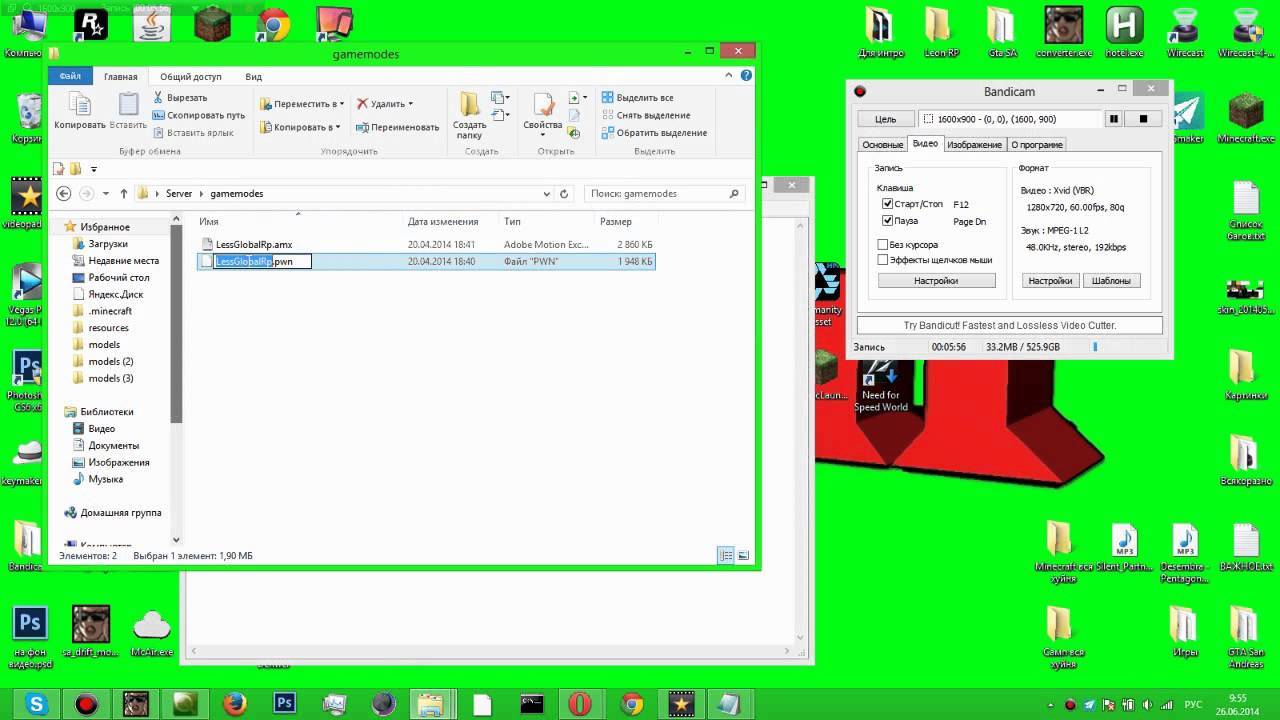Sort by Дата изменения column header
Image resolution: width=1280 pixels, height=720 pixels.
pyautogui.click(x=443, y=222)
